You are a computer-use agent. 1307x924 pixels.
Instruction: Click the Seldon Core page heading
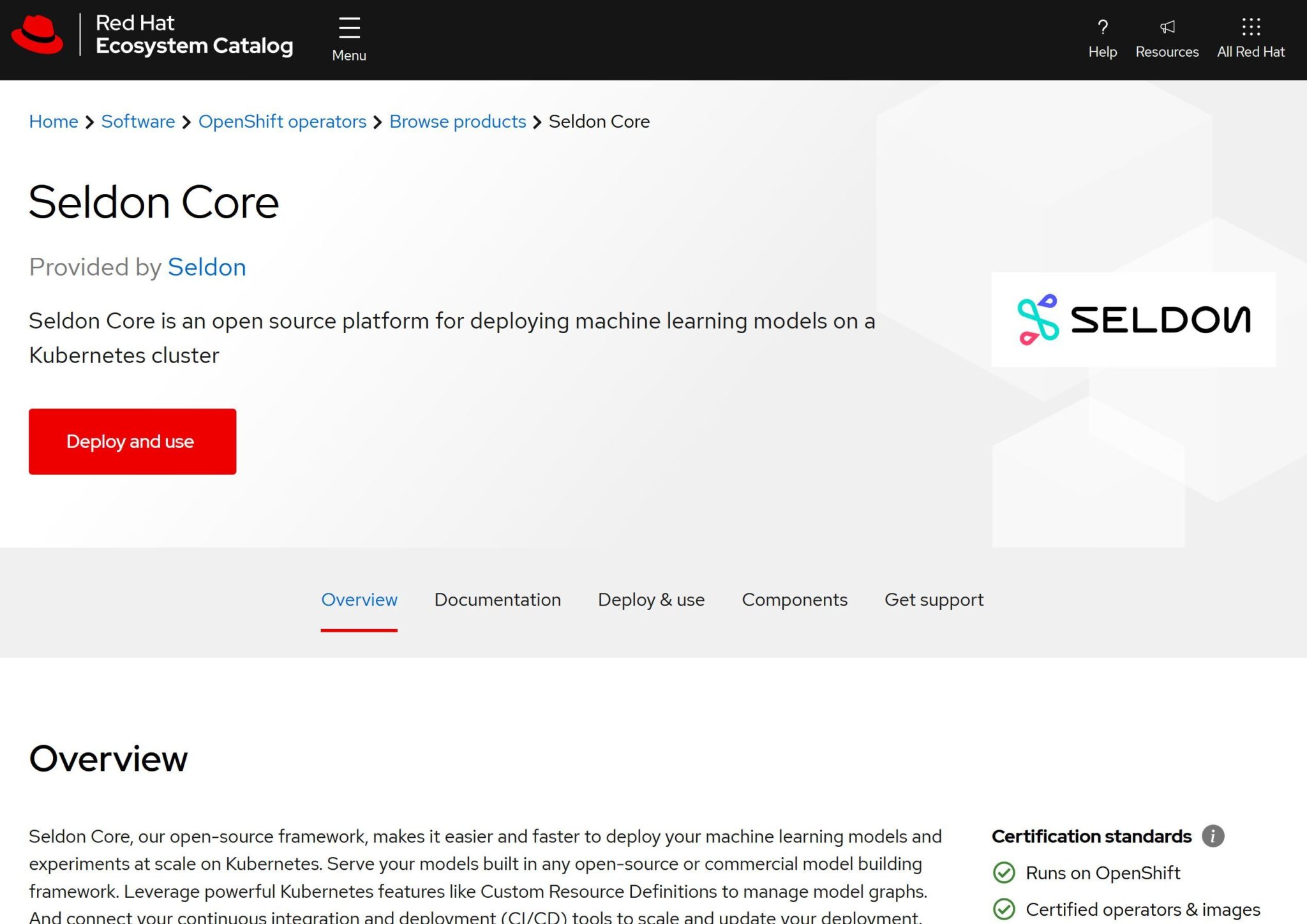tap(154, 202)
